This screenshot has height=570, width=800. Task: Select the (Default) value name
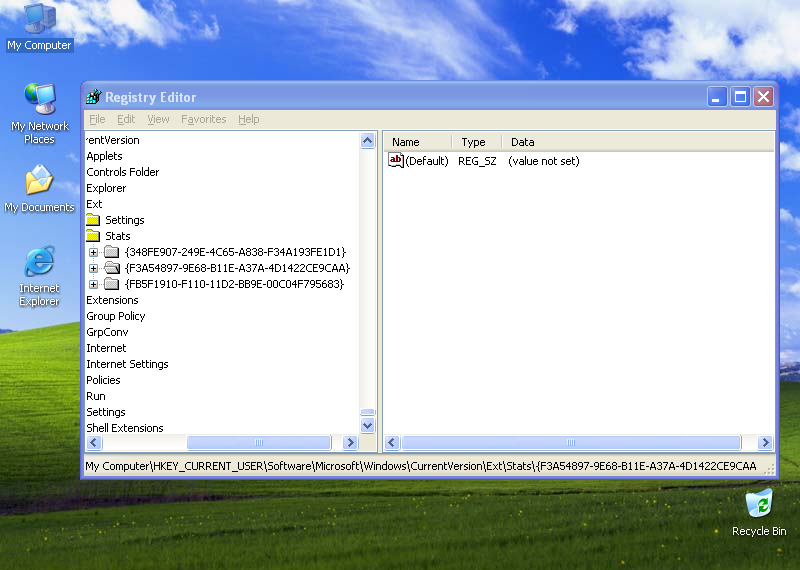pos(427,161)
